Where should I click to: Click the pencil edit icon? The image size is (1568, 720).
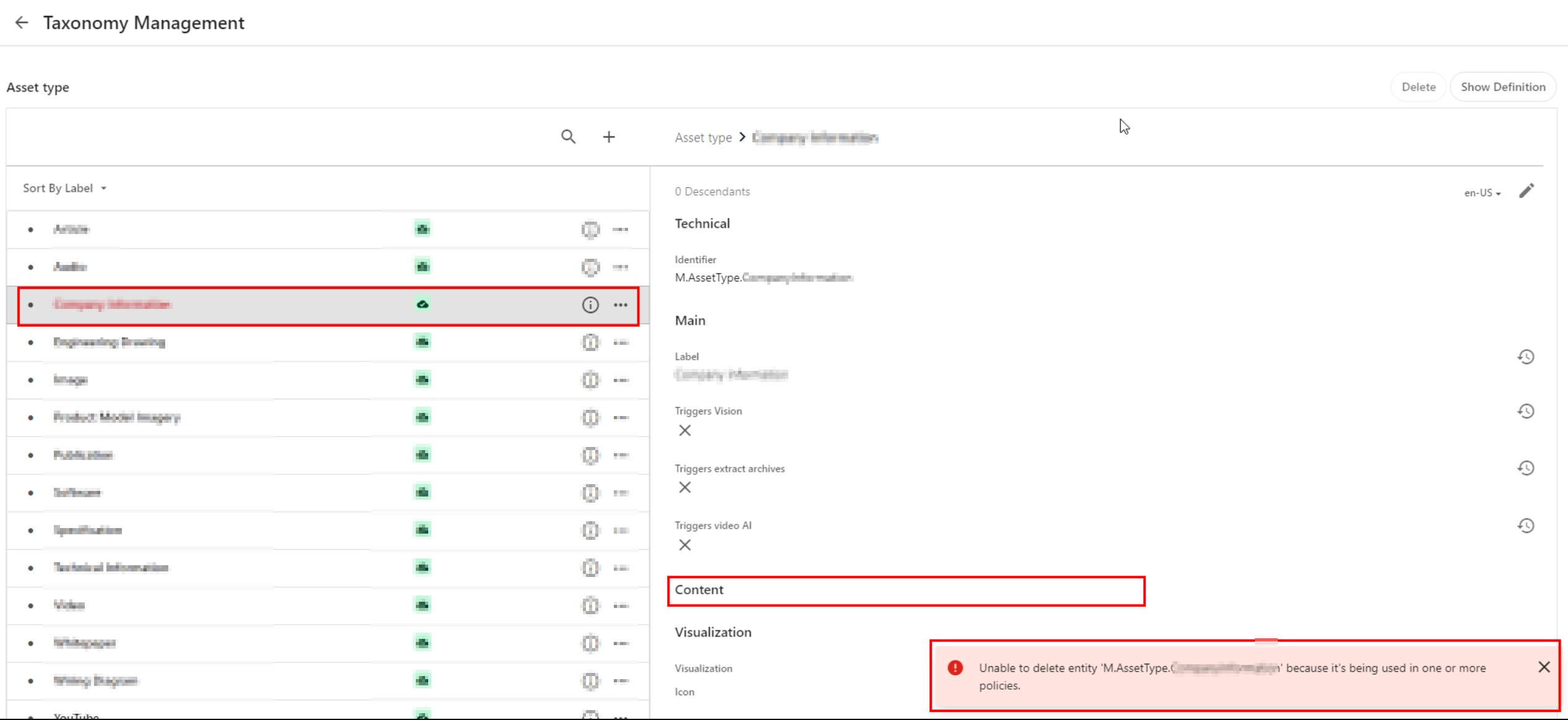(x=1527, y=191)
